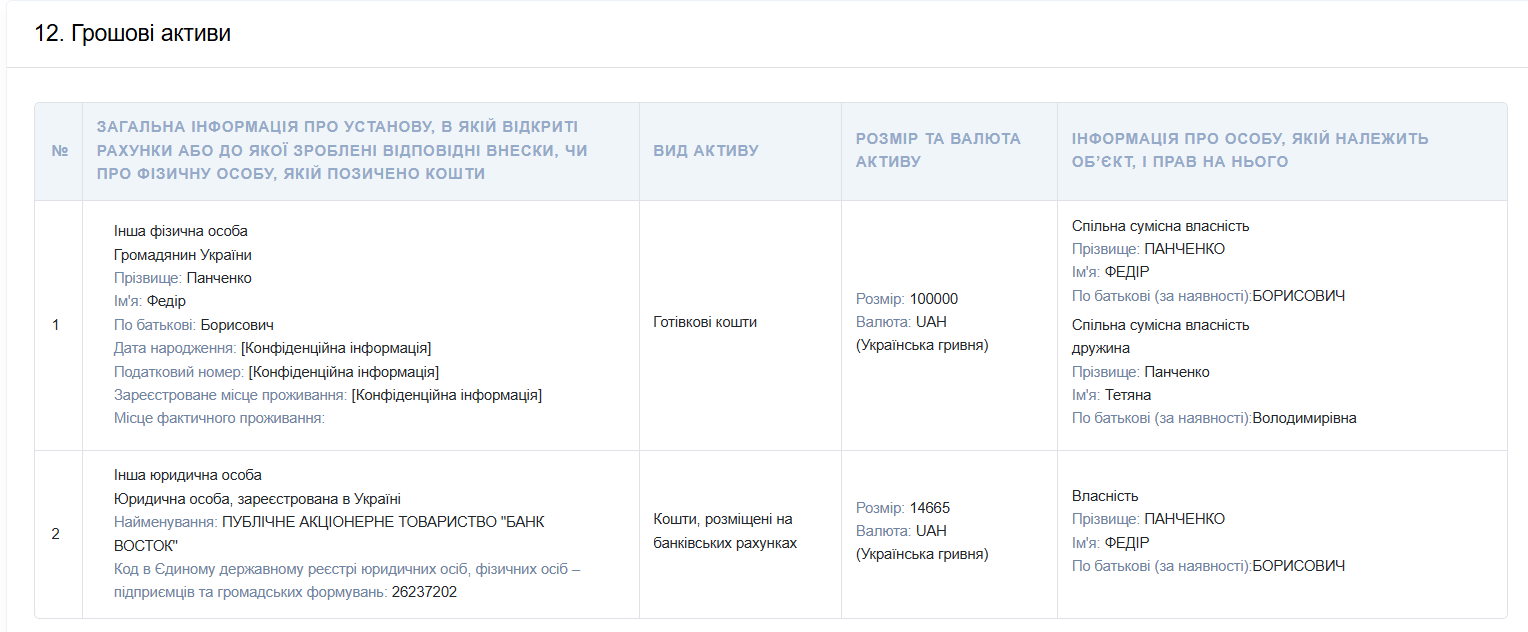Select the "Вид активу" column header
1528x632 pixels.
click(x=706, y=151)
